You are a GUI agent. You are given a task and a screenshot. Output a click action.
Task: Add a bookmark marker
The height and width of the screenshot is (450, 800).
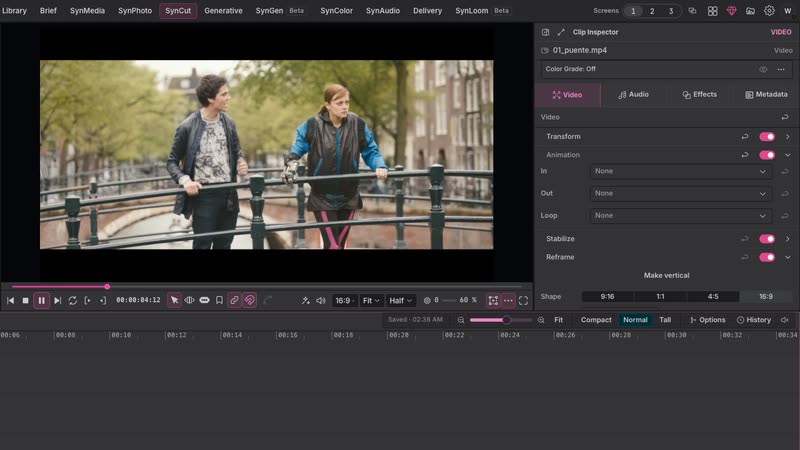[x=219, y=301]
